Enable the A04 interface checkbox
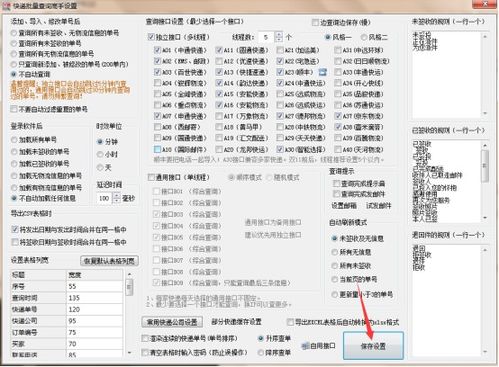 point(157,83)
